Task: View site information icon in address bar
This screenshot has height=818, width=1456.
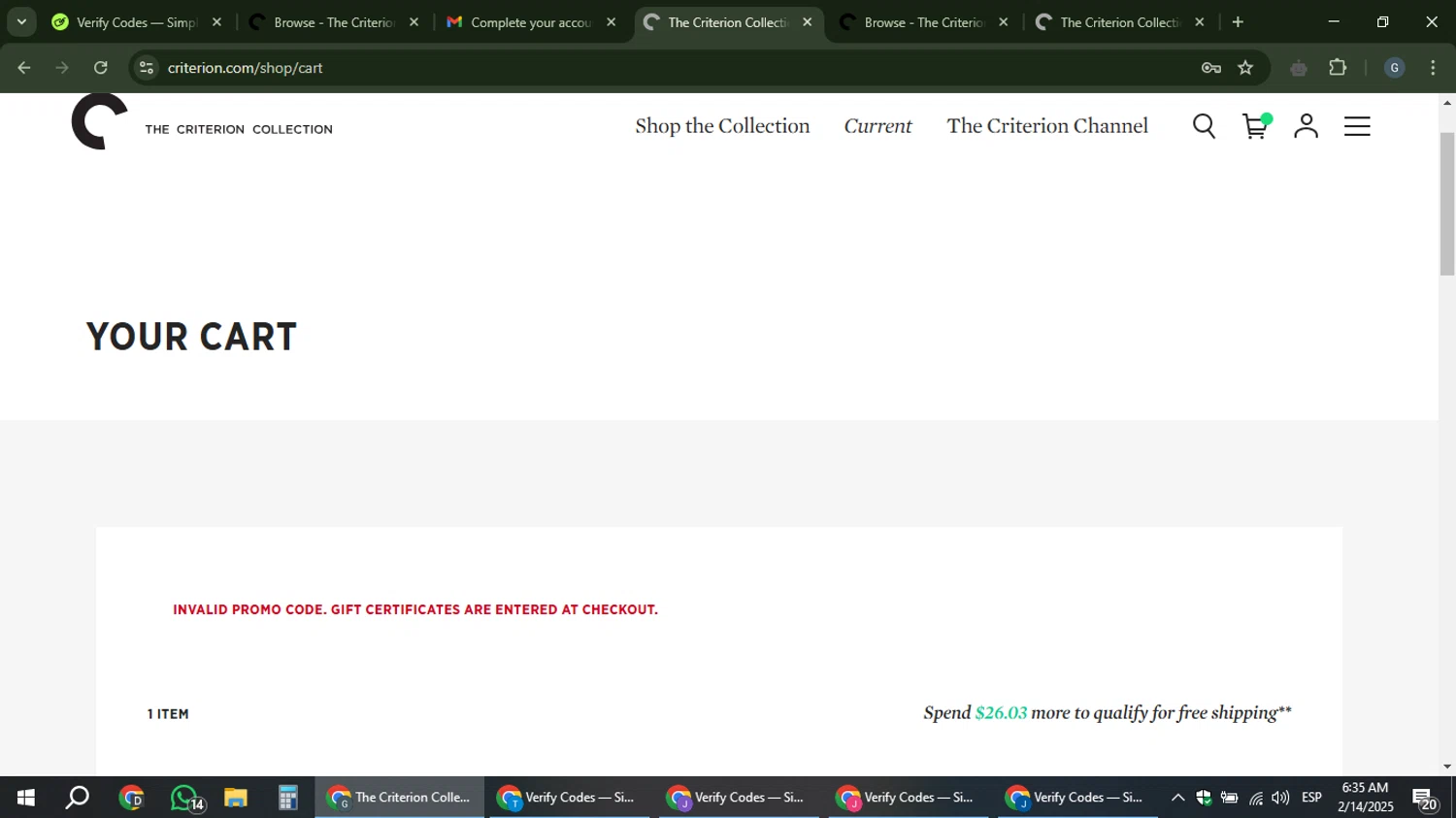Action: point(147,68)
